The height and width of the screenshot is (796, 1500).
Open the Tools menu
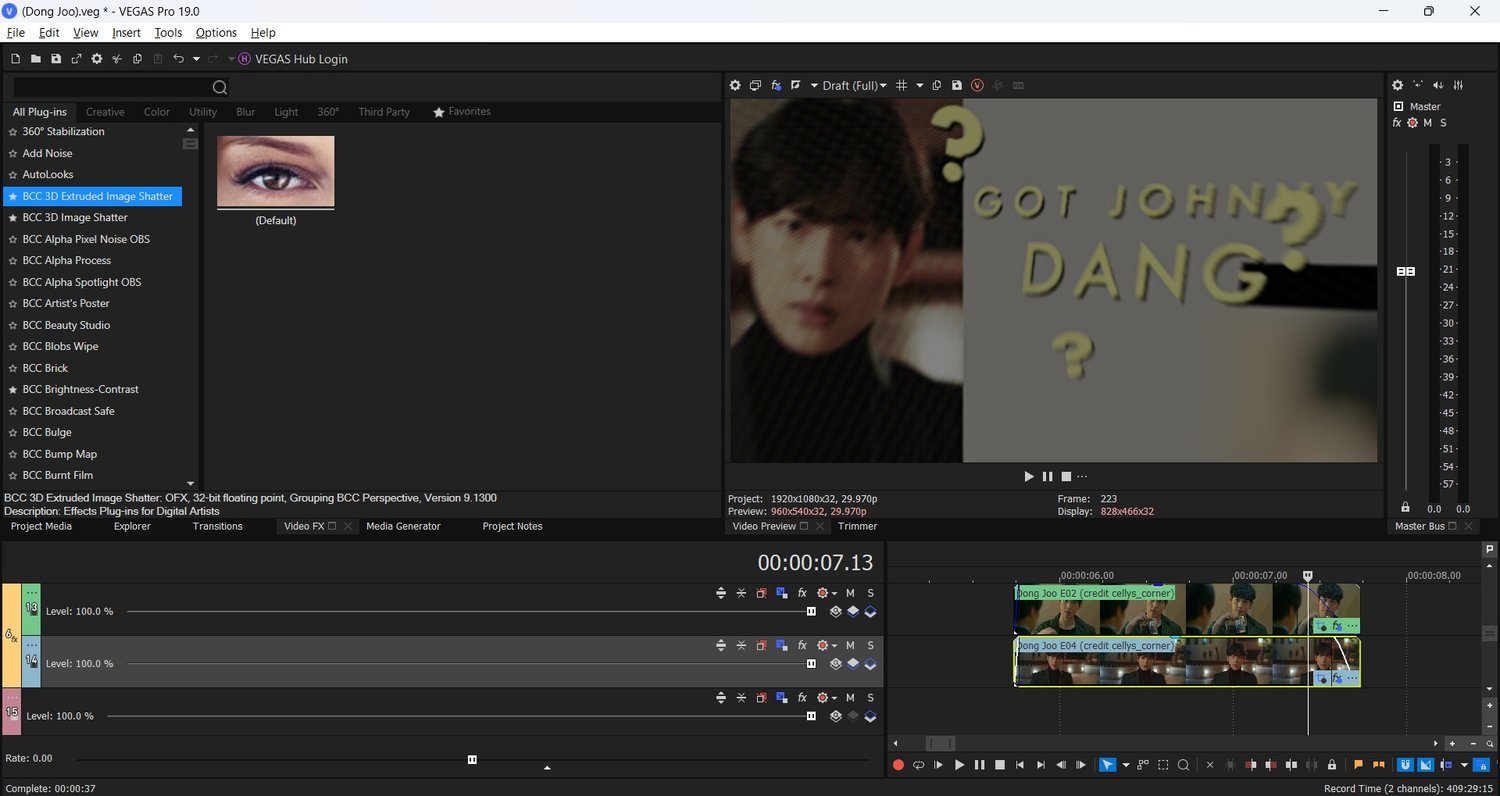point(168,33)
